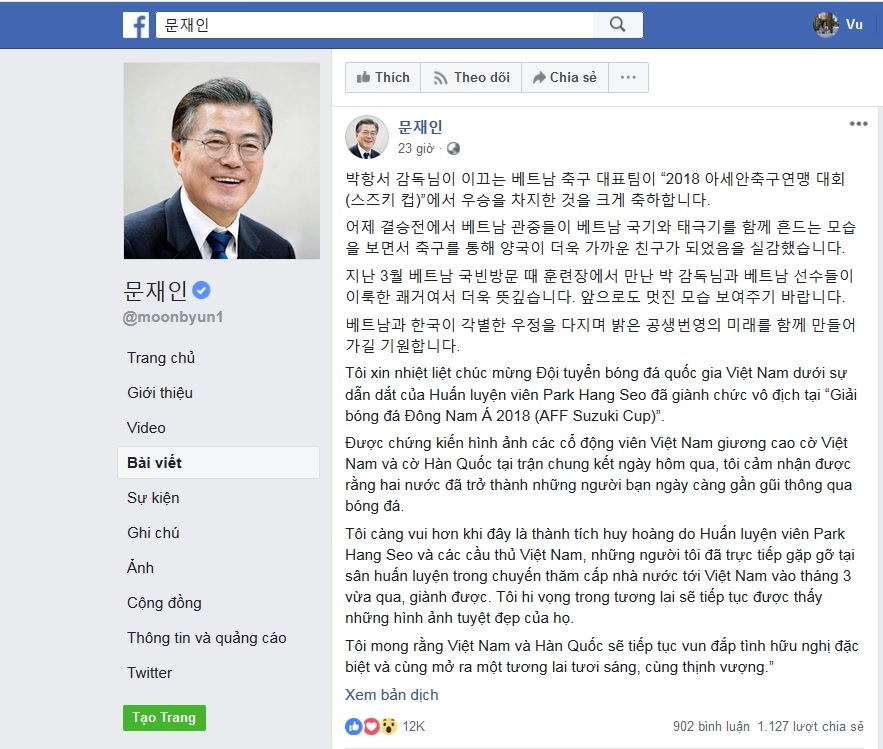The image size is (883, 749).
Task: Click the search input field
Action: coord(374,25)
